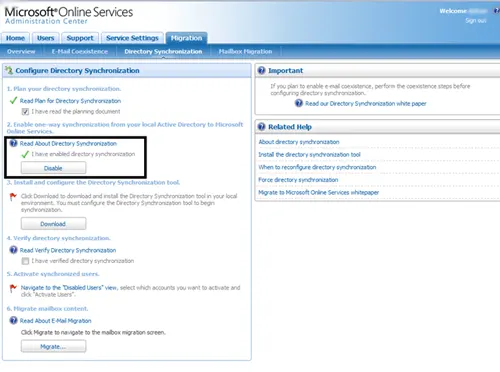Screen dimensions: 500x372
Task: Open the Overview sub-tab
Action: [21, 52]
